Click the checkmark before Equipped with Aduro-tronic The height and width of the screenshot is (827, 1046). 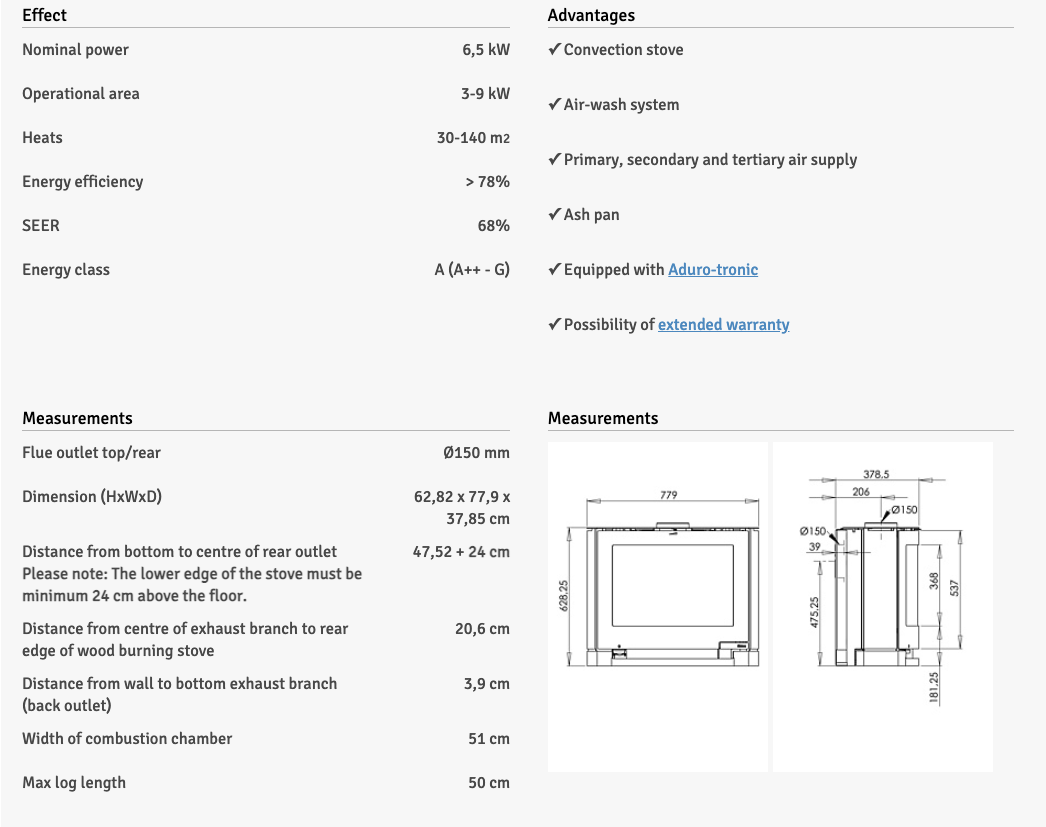pos(554,270)
